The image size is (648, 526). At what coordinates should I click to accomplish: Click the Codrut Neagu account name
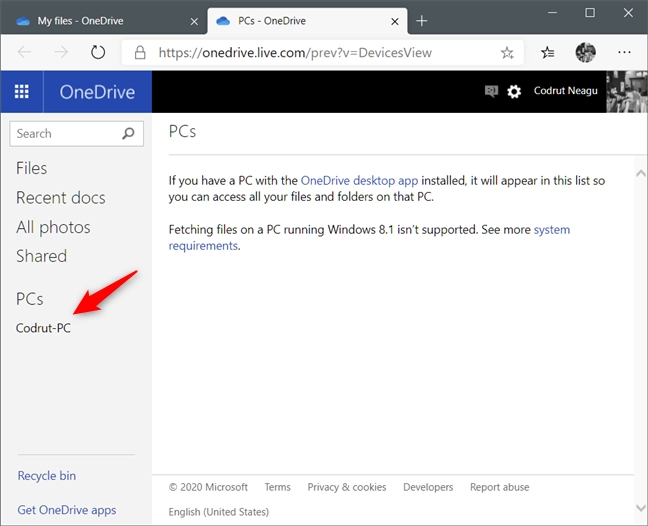pyautogui.click(x=565, y=90)
